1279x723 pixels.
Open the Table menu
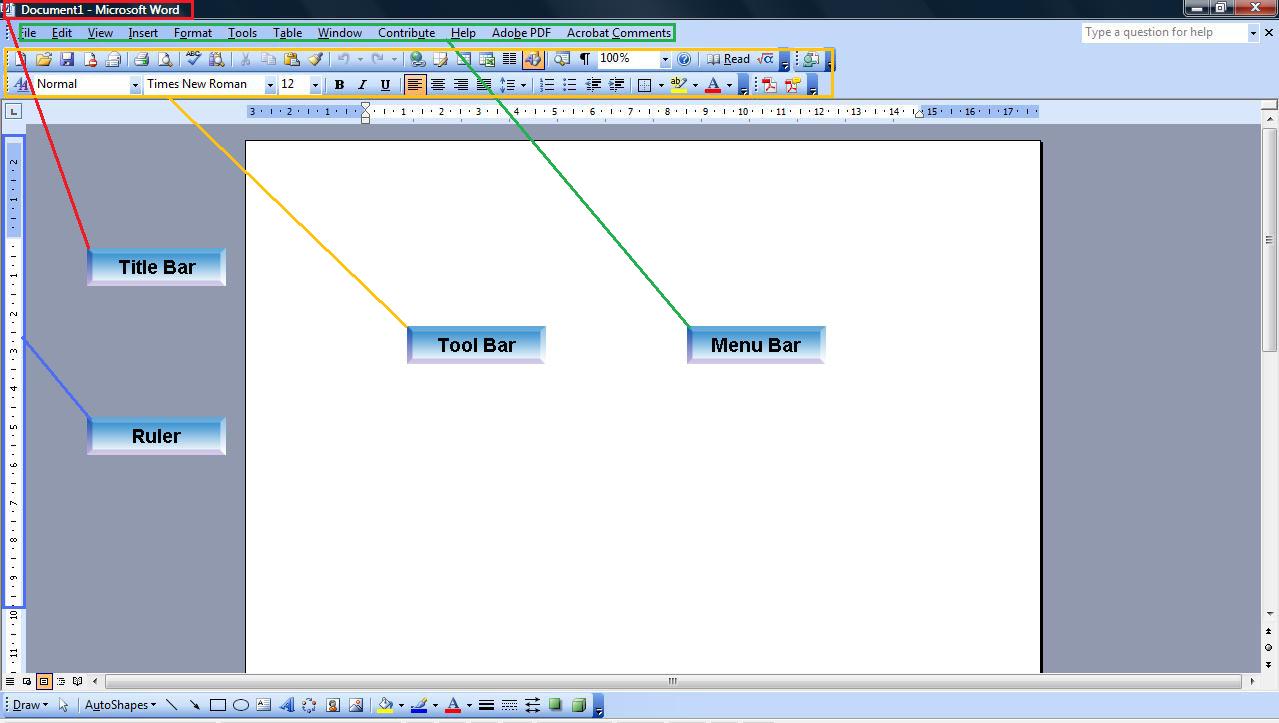tap(287, 33)
